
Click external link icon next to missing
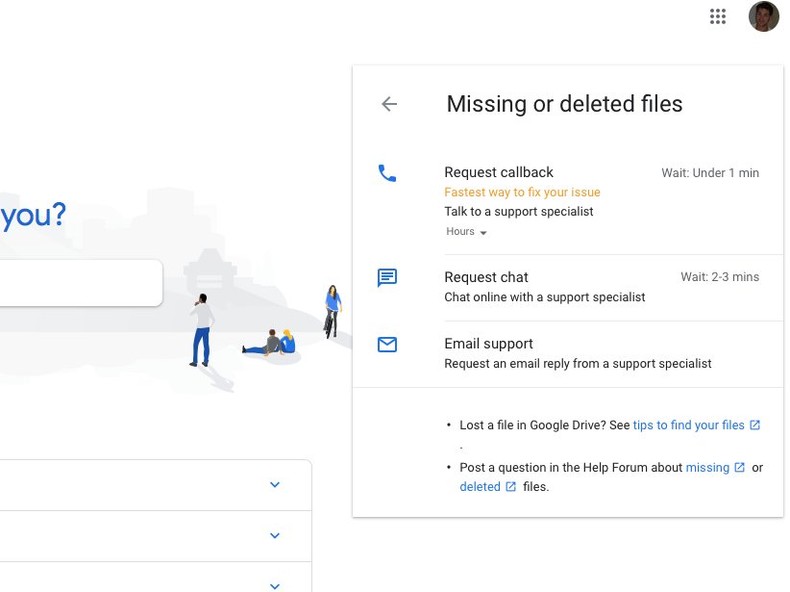(x=740, y=467)
